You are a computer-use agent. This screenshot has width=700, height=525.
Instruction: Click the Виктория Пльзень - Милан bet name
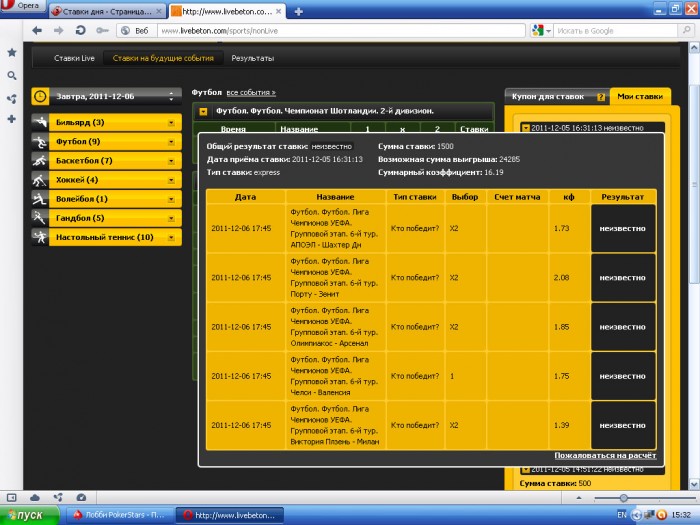[x=334, y=442]
